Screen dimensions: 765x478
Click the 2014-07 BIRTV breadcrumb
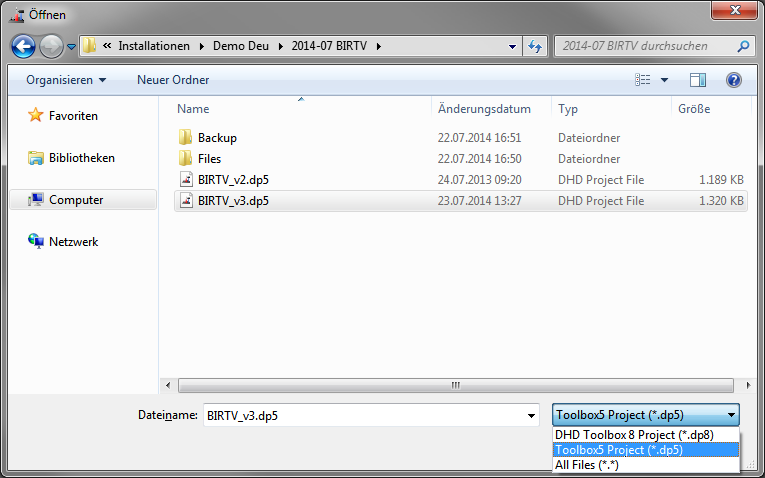[x=329, y=46]
